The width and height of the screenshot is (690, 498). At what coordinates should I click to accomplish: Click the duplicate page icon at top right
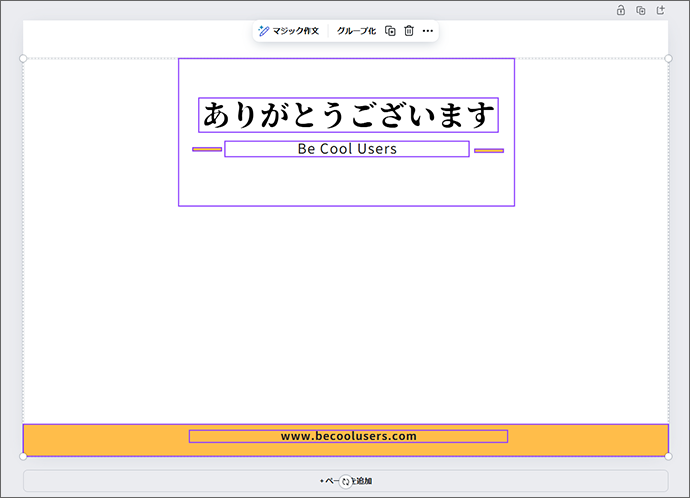tap(641, 10)
